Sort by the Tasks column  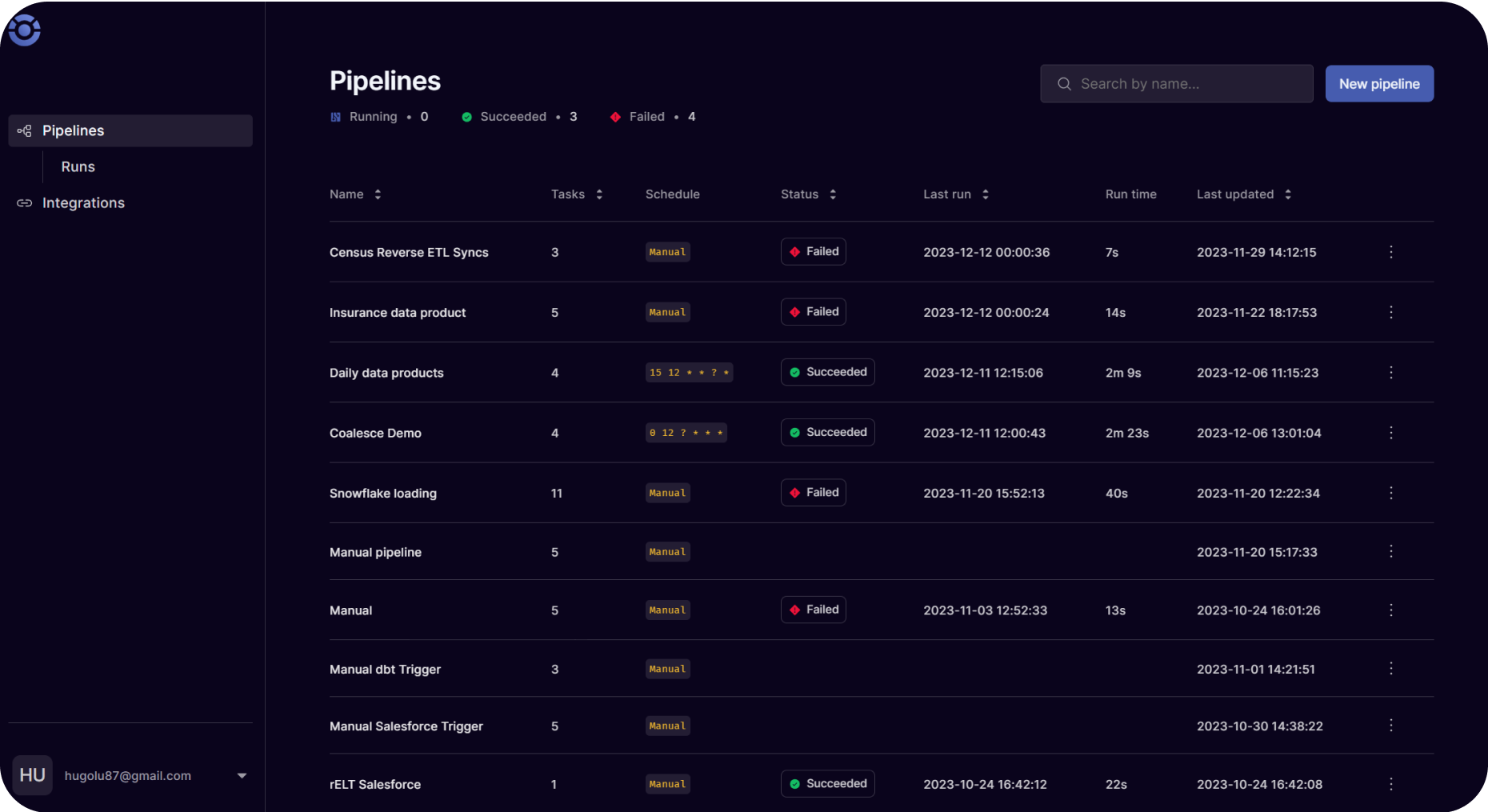tap(599, 194)
